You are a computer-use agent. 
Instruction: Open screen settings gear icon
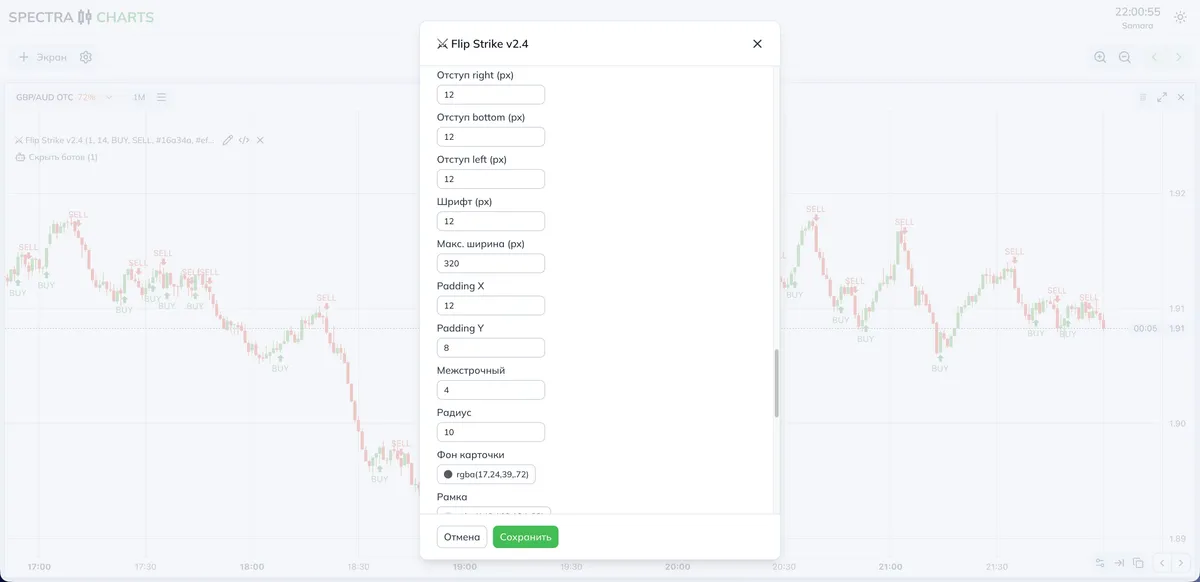click(x=86, y=57)
